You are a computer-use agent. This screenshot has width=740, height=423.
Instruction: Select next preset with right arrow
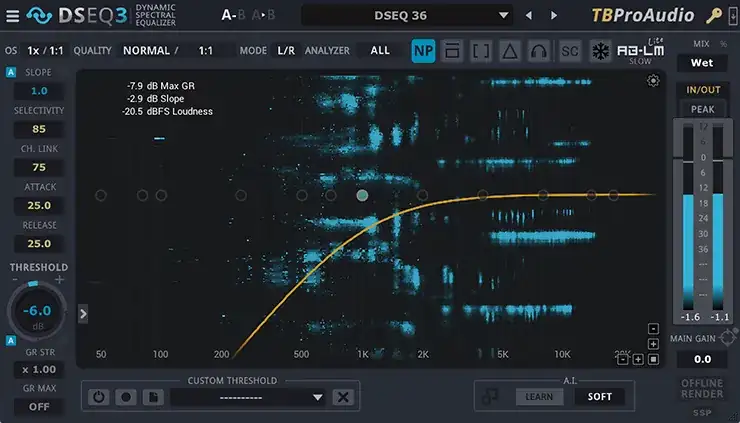[x=554, y=16]
